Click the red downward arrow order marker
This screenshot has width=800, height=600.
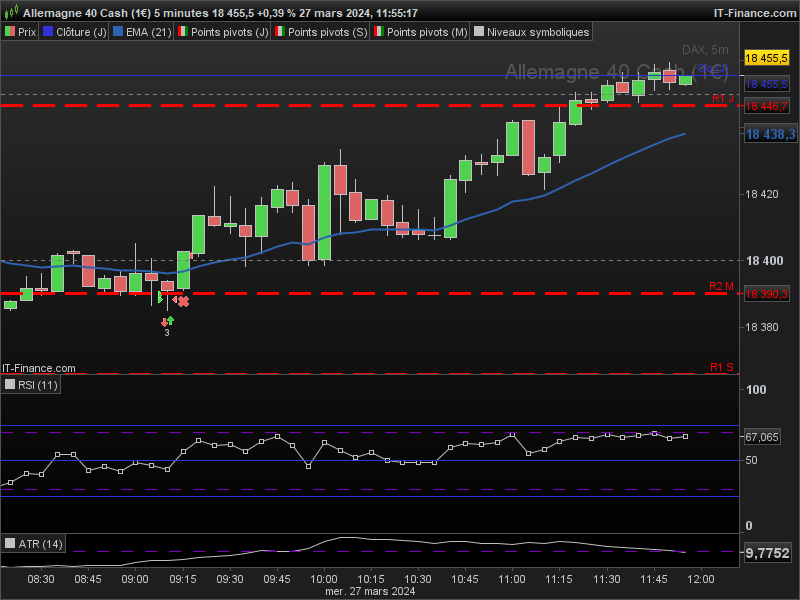[x=164, y=322]
